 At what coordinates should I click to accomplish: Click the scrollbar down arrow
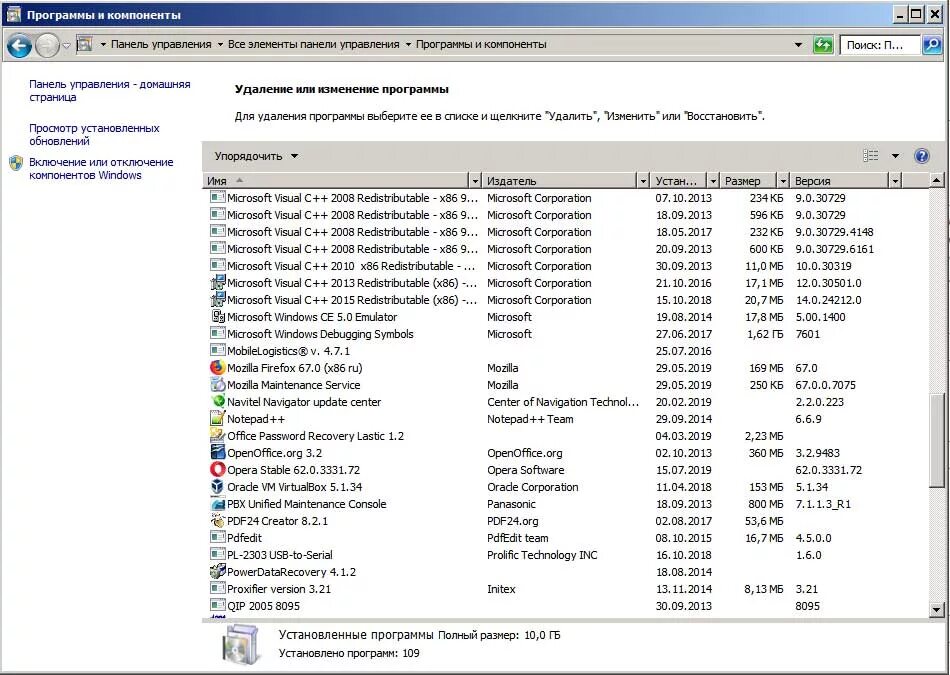[936, 610]
